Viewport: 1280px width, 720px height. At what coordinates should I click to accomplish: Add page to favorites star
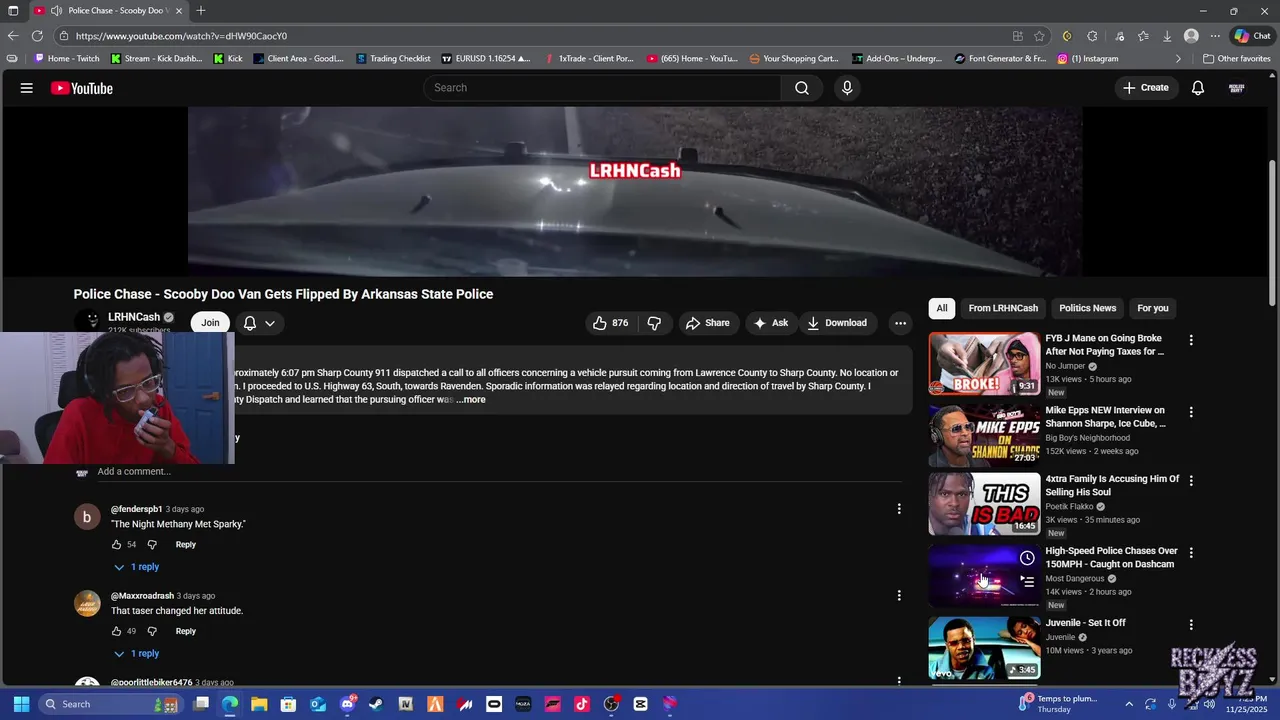point(1040,36)
